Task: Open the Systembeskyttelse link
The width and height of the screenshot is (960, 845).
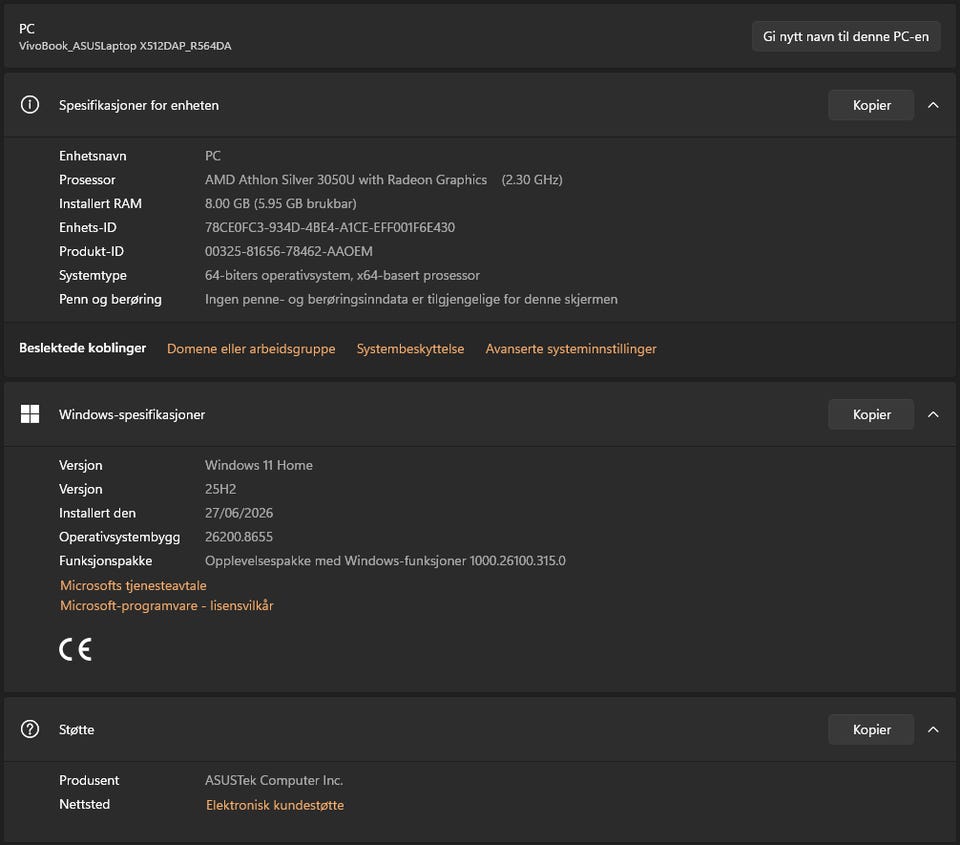Action: (x=410, y=348)
